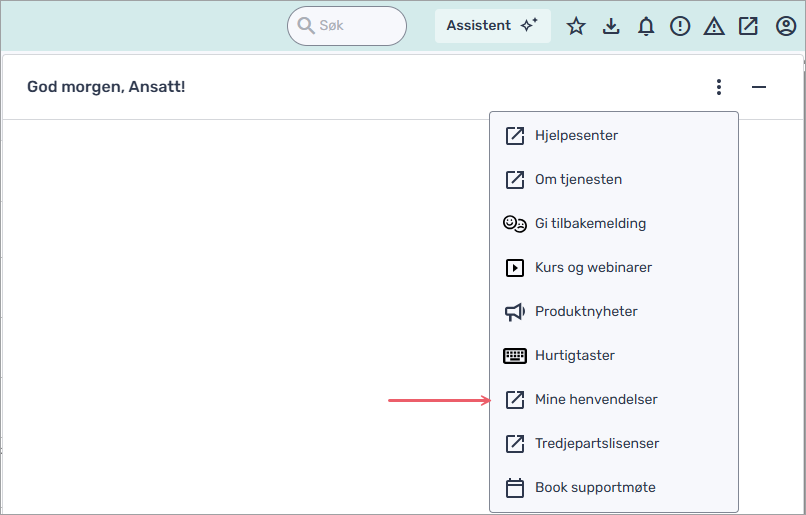This screenshot has height=515, width=806.
Task: Type in the Søk search field
Action: [x=355, y=26]
